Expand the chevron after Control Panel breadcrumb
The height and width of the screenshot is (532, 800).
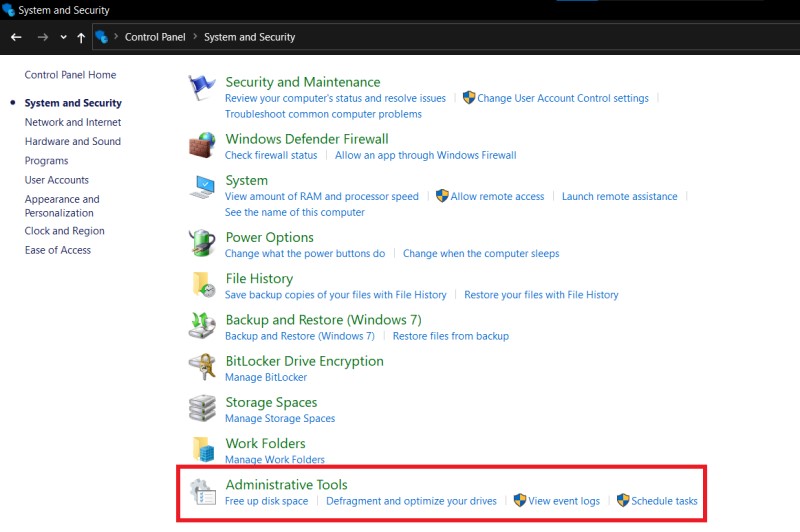pos(195,37)
